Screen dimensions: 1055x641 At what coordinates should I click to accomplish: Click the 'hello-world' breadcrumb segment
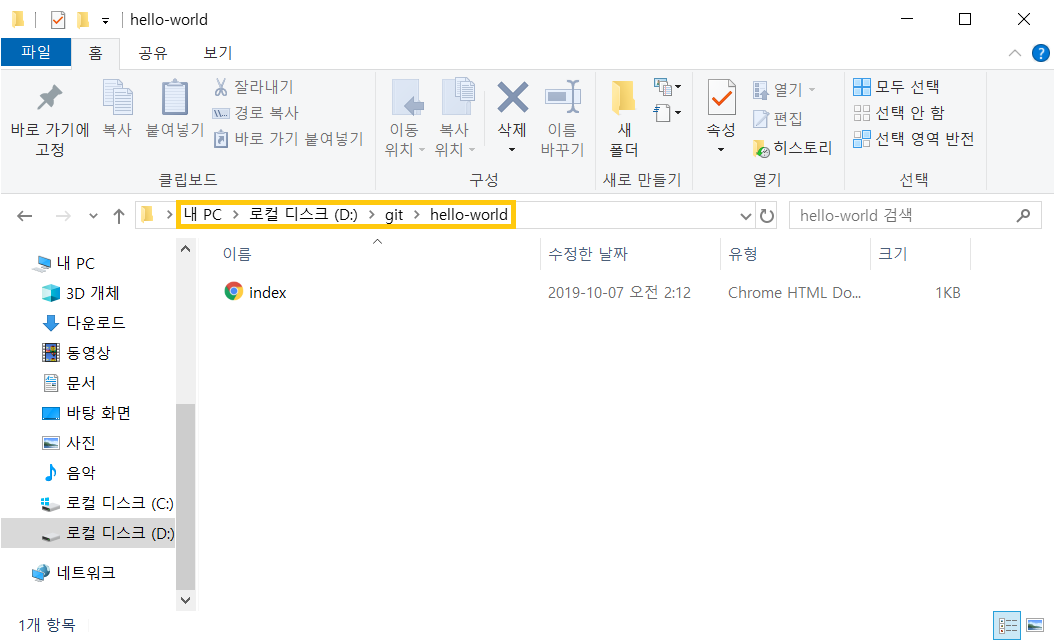[469, 215]
